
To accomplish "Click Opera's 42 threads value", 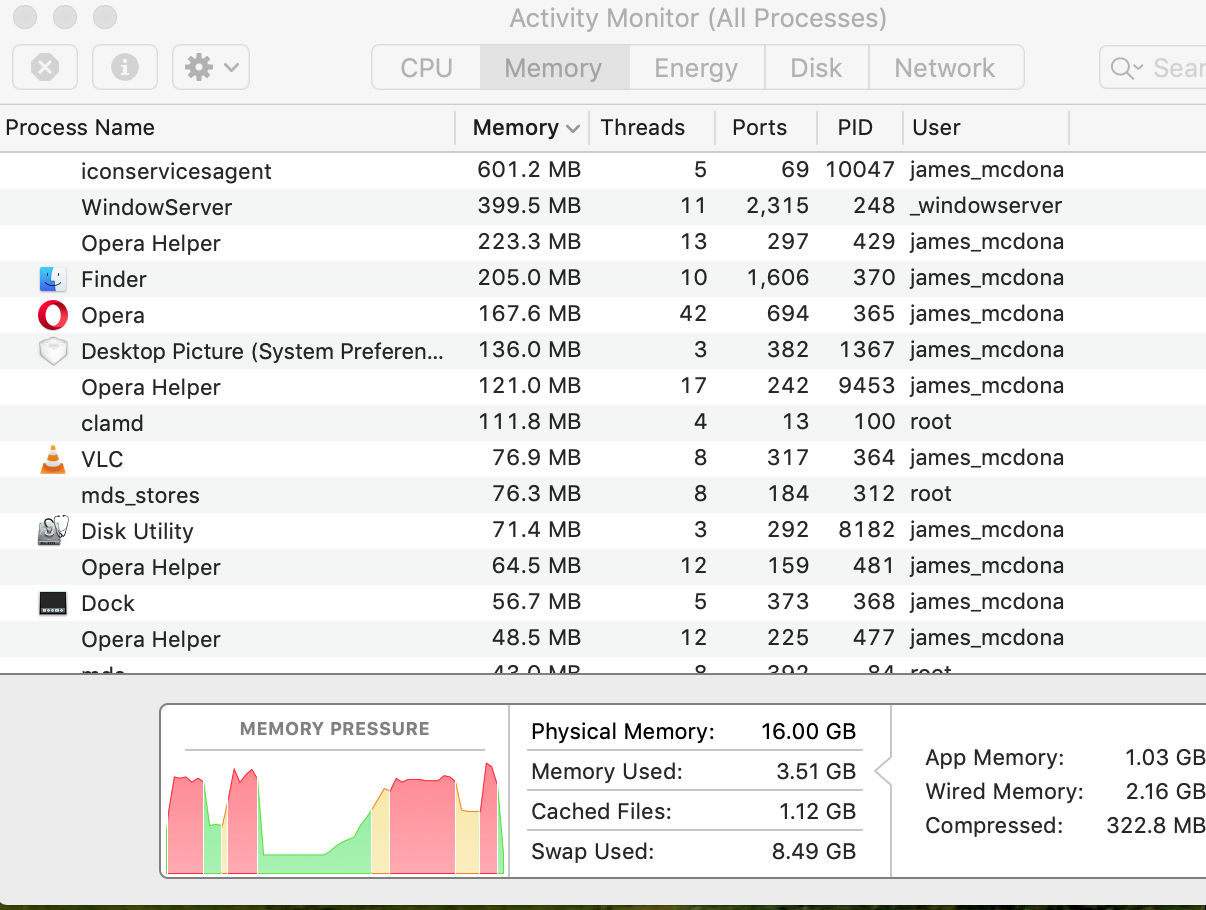I will [693, 314].
